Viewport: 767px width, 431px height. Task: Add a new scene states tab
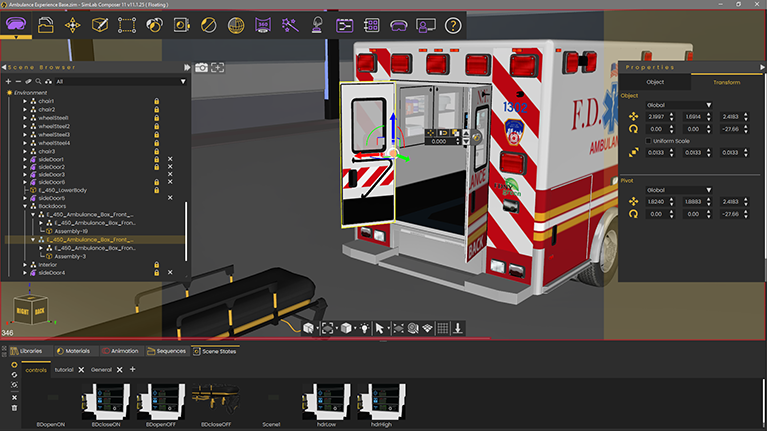coord(133,369)
